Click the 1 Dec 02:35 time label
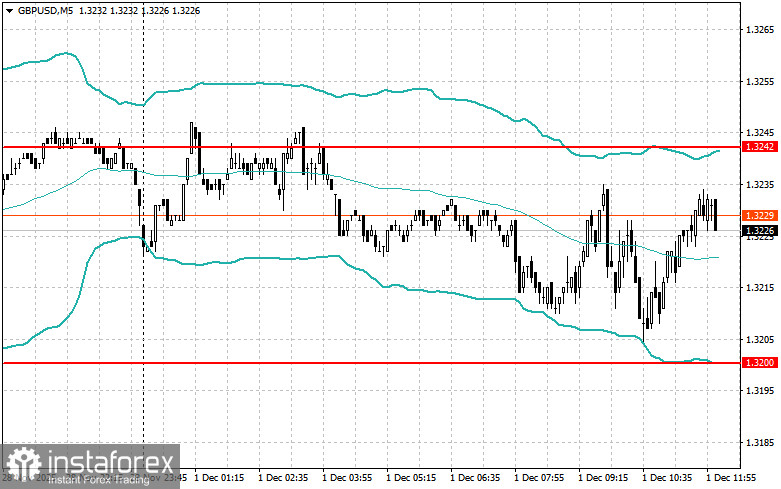The height and width of the screenshot is (489, 781). point(283,478)
